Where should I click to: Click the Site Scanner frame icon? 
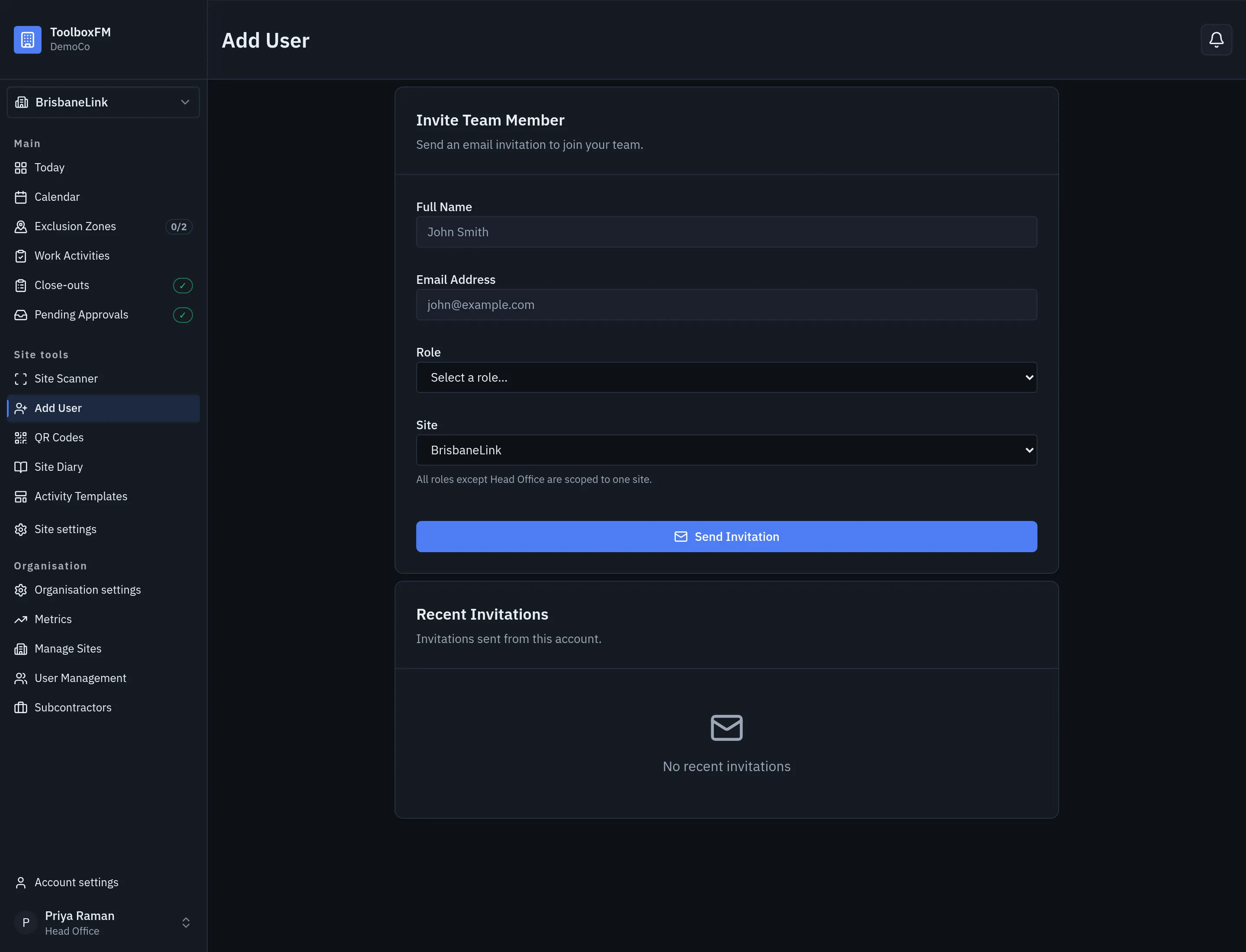tap(21, 379)
